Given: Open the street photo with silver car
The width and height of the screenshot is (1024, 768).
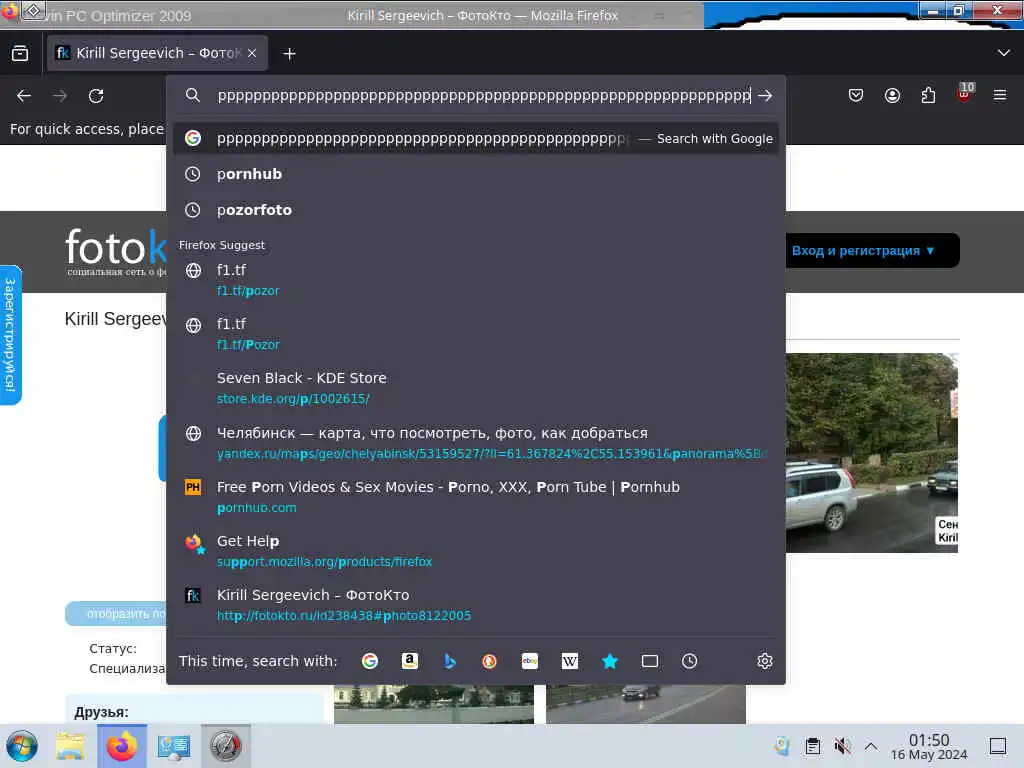Looking at the screenshot, I should click(x=871, y=453).
